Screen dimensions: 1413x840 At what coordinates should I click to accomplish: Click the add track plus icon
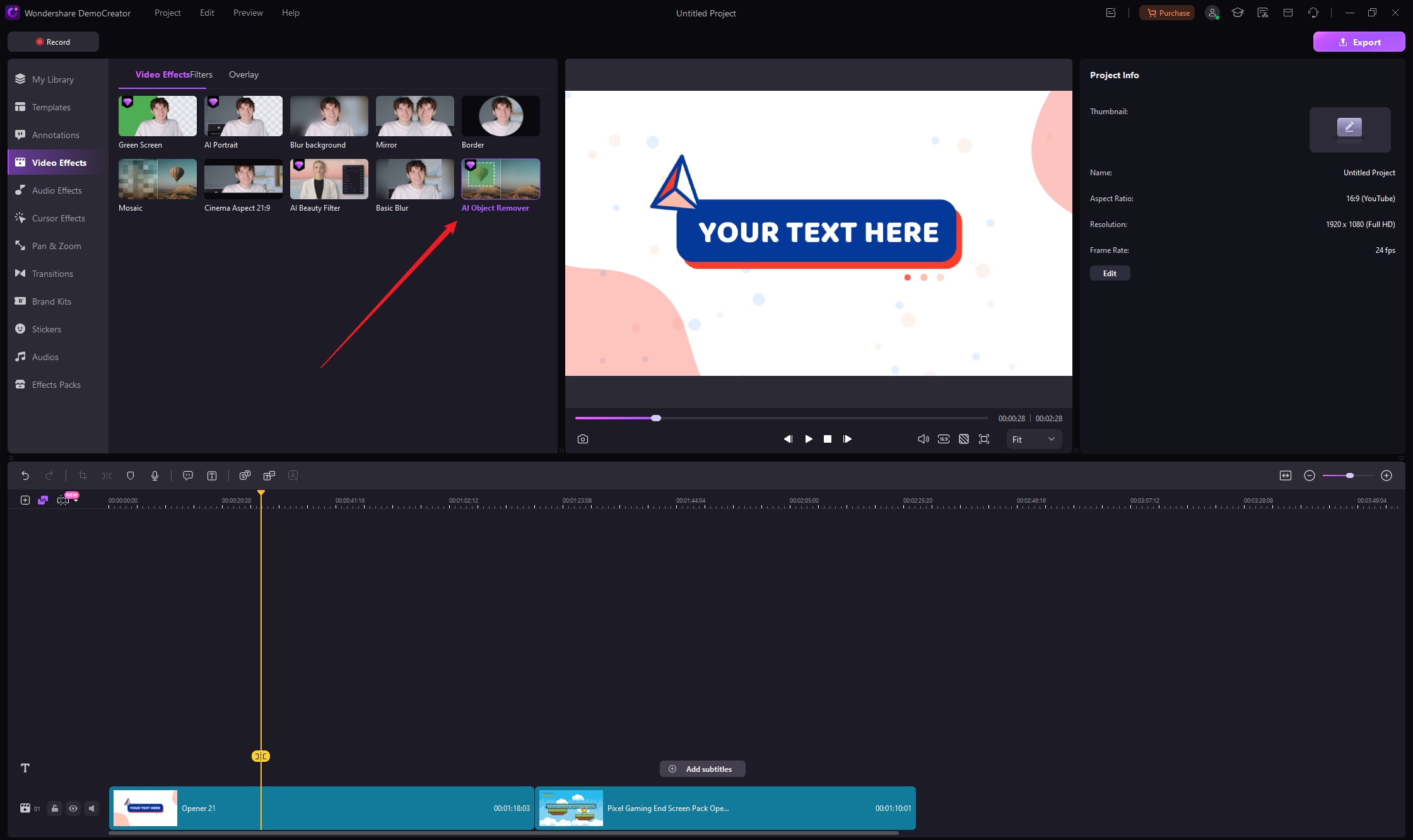25,500
